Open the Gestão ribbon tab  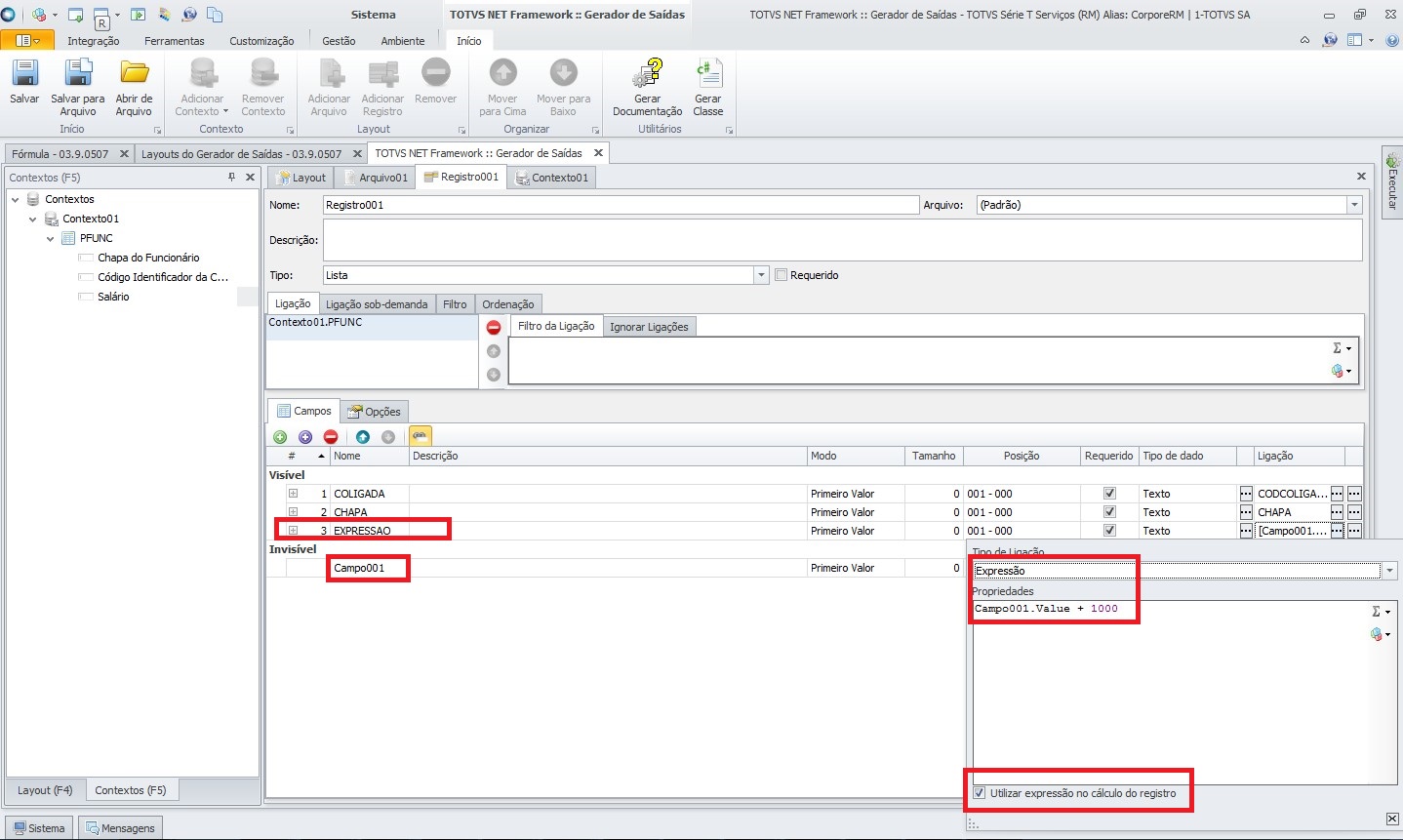[x=339, y=41]
